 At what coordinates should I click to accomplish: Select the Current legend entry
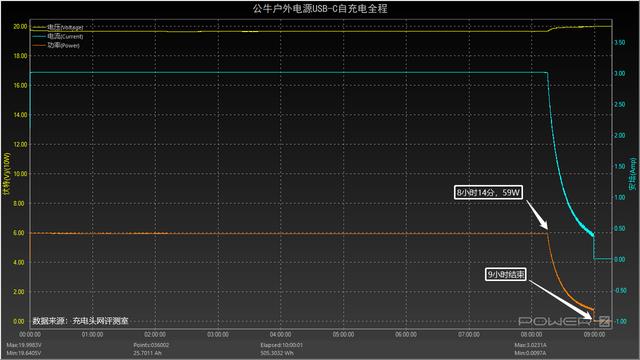click(x=58, y=36)
